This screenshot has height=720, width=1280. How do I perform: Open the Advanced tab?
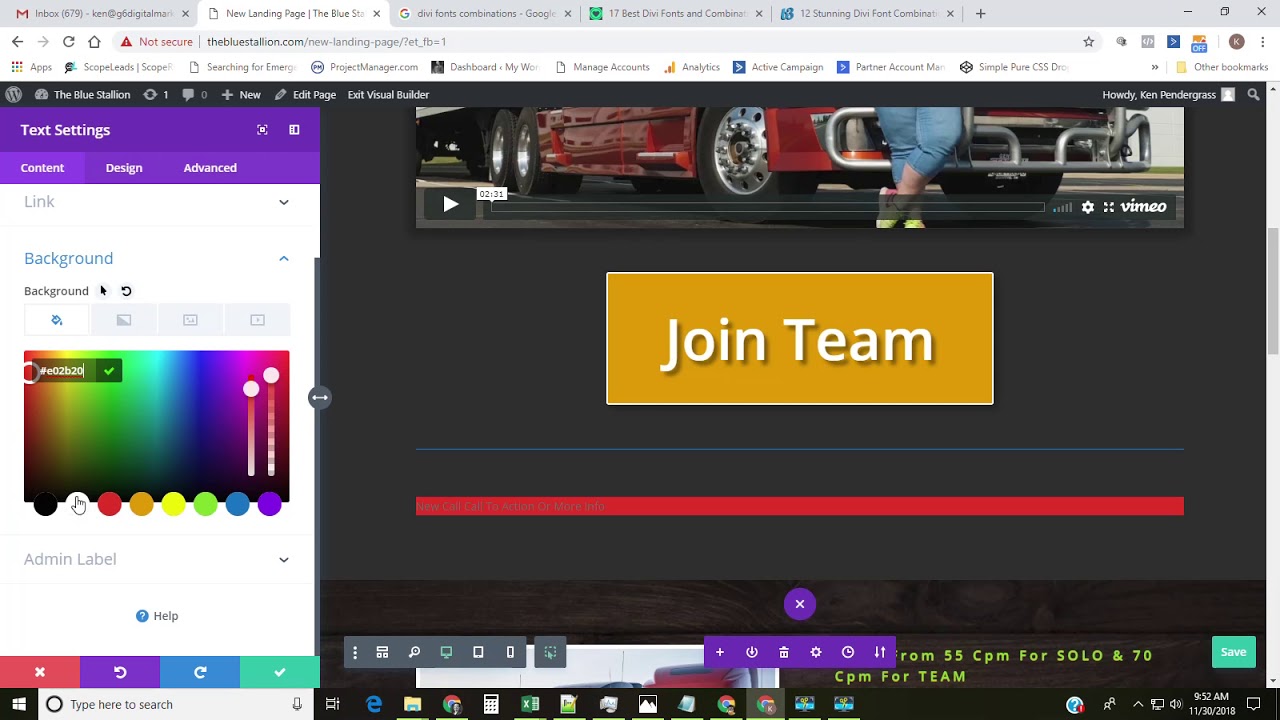point(210,167)
